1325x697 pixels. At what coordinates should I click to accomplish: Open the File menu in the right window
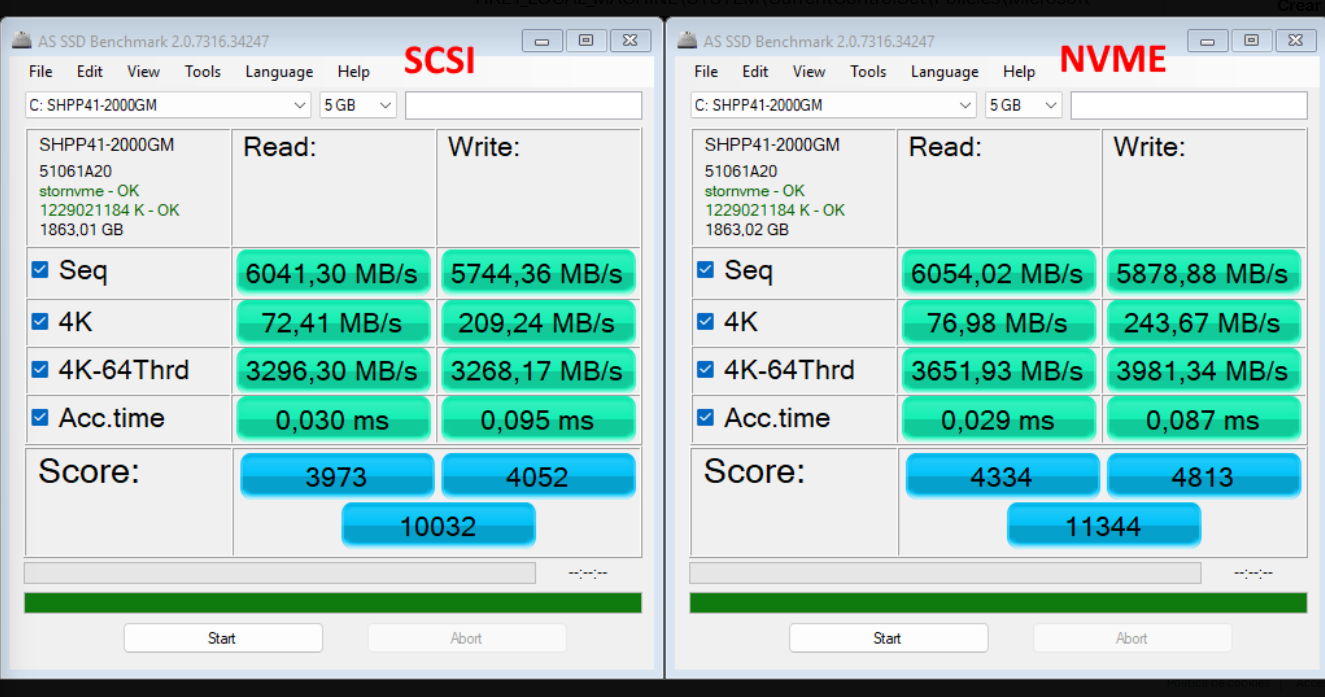pos(706,71)
